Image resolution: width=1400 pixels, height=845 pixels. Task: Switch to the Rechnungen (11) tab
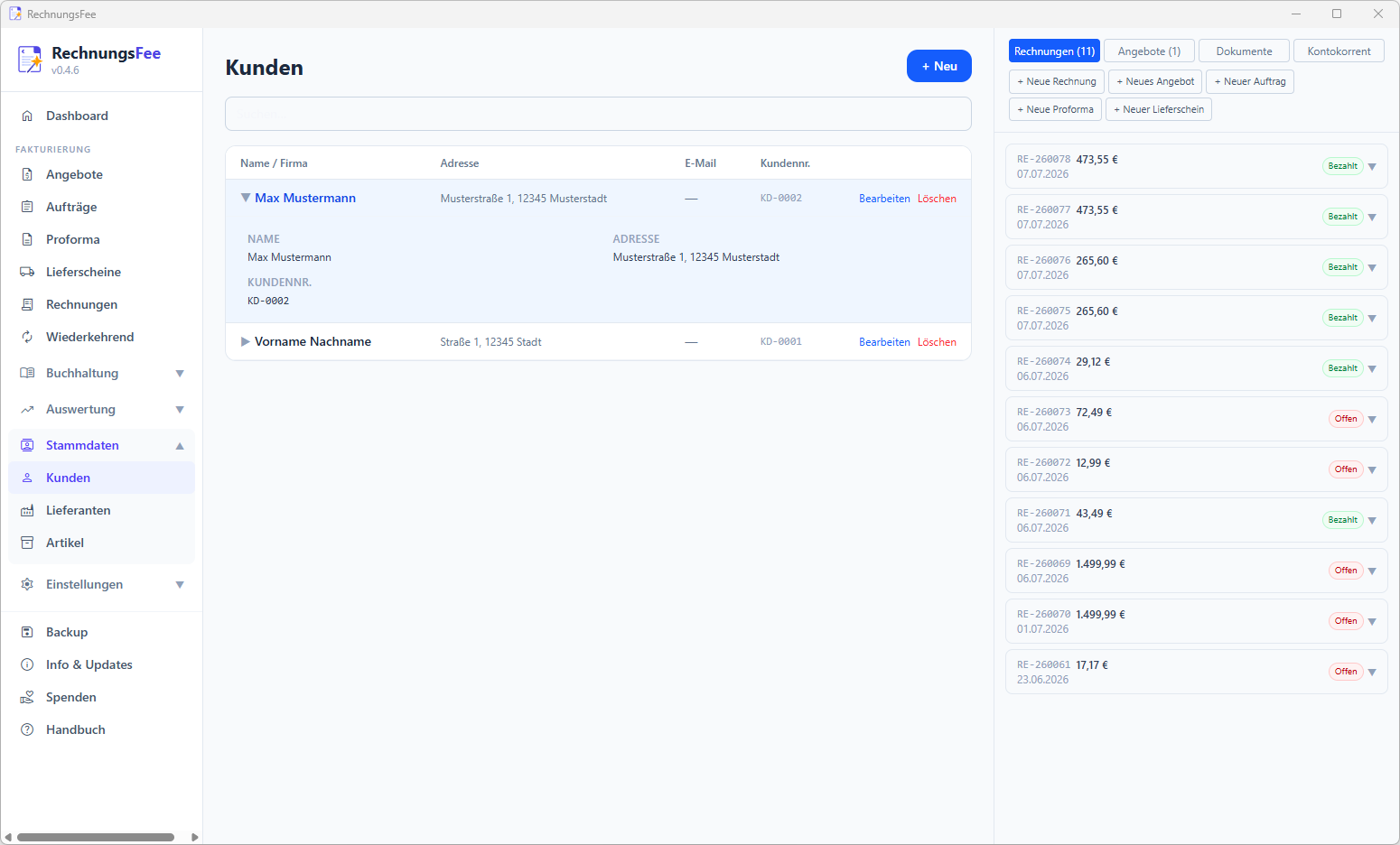pyautogui.click(x=1054, y=51)
